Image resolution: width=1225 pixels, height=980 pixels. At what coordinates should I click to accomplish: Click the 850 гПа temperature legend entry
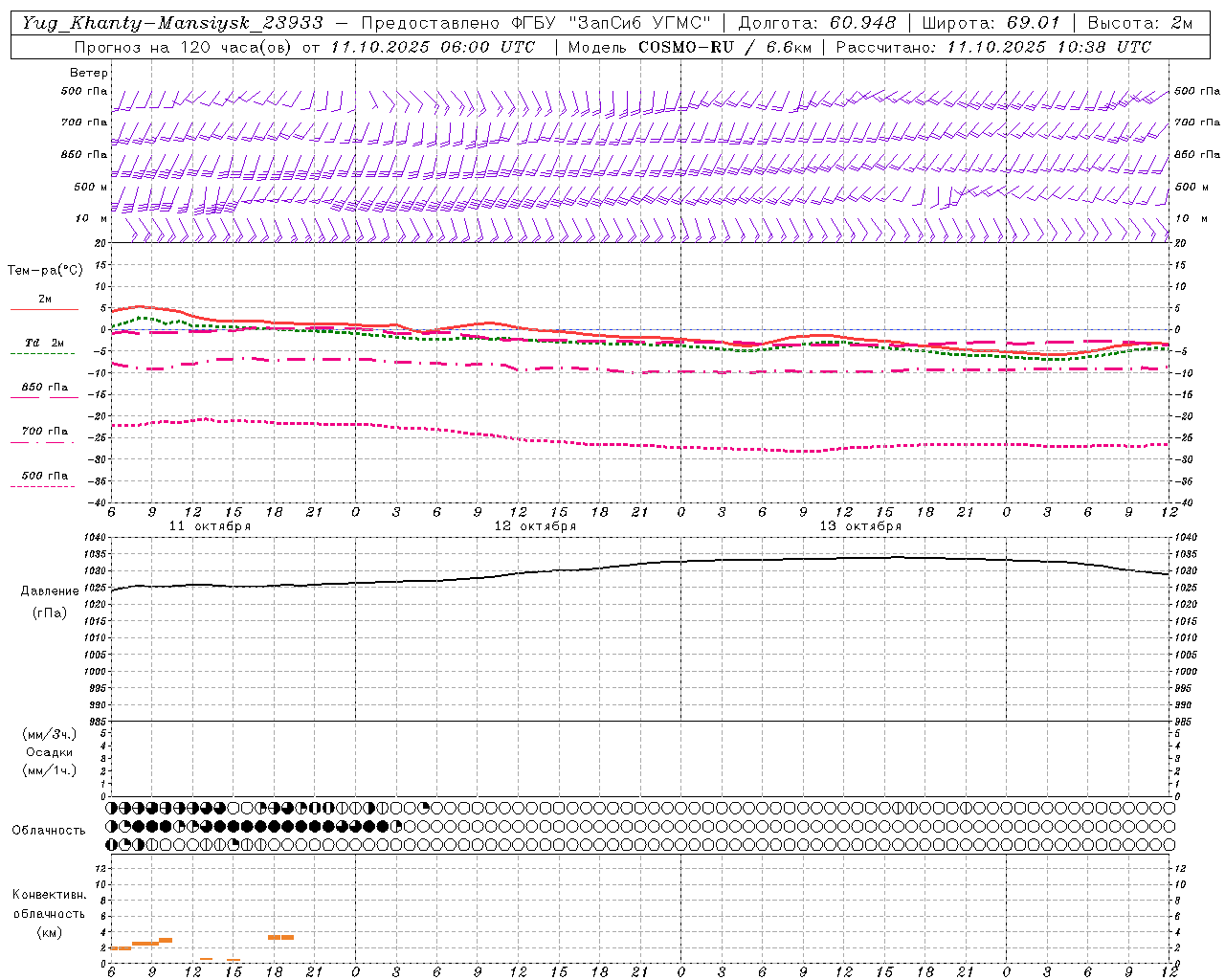(x=44, y=387)
